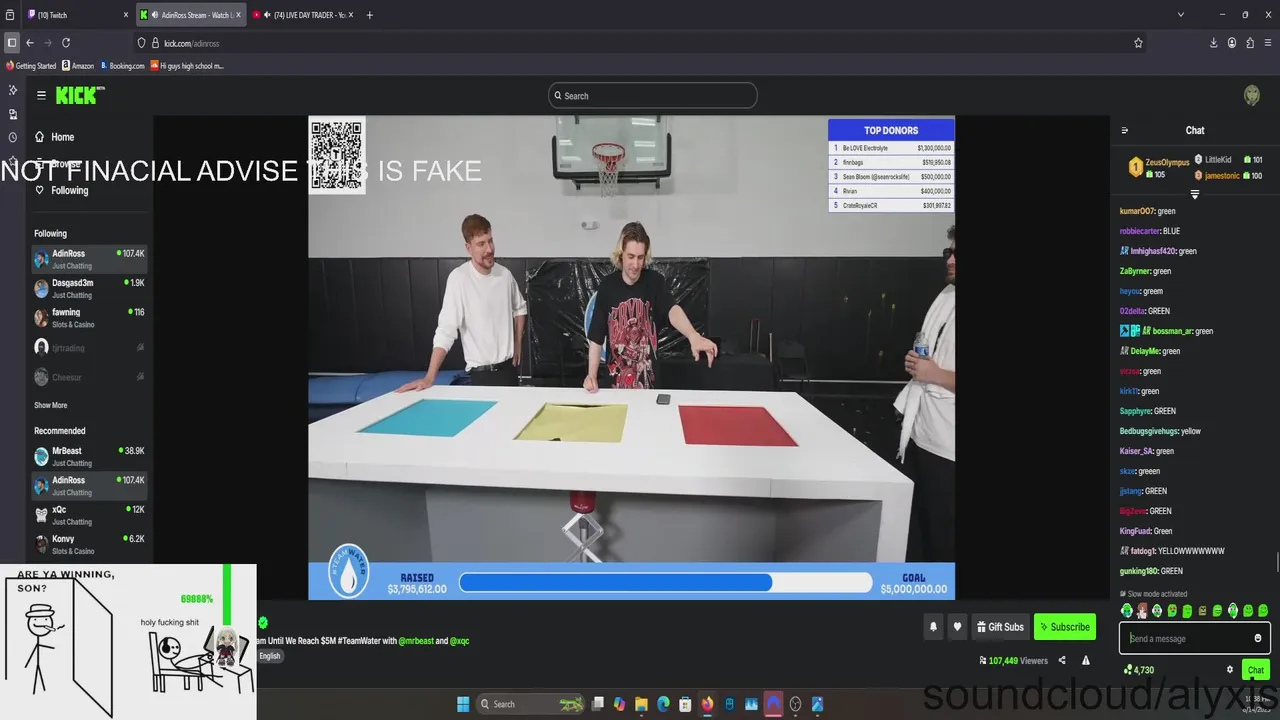Open the Windows Start menu
1280x720 pixels.
[463, 704]
